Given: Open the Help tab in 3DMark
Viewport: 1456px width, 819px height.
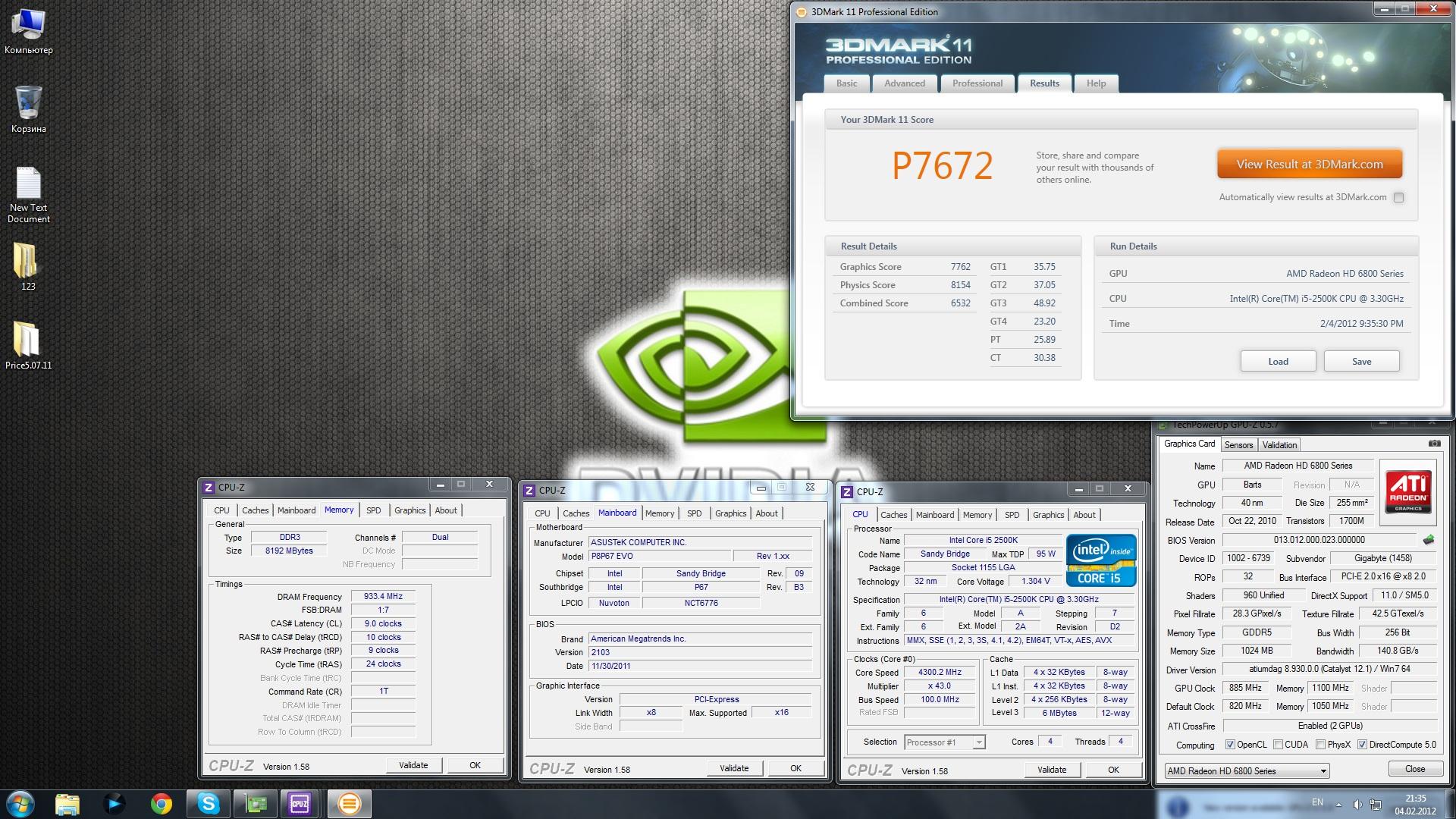Looking at the screenshot, I should pos(1096,83).
